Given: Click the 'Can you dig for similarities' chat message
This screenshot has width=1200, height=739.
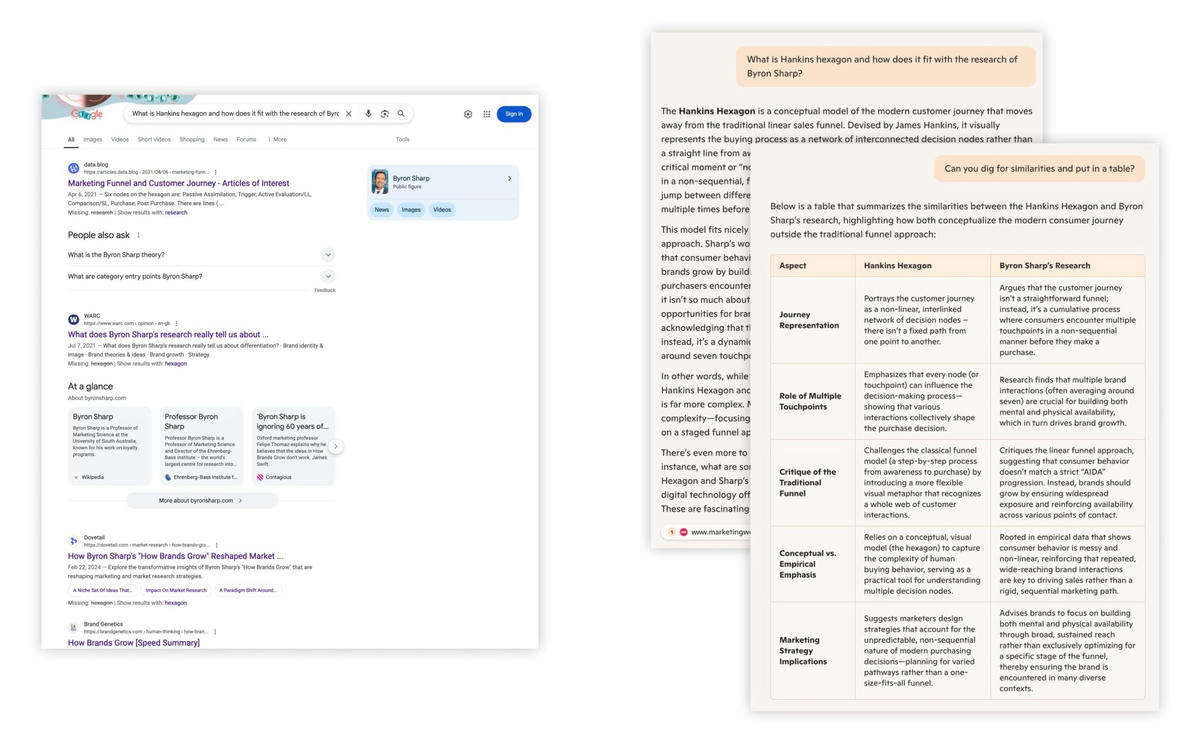Looking at the screenshot, I should 1040,169.
